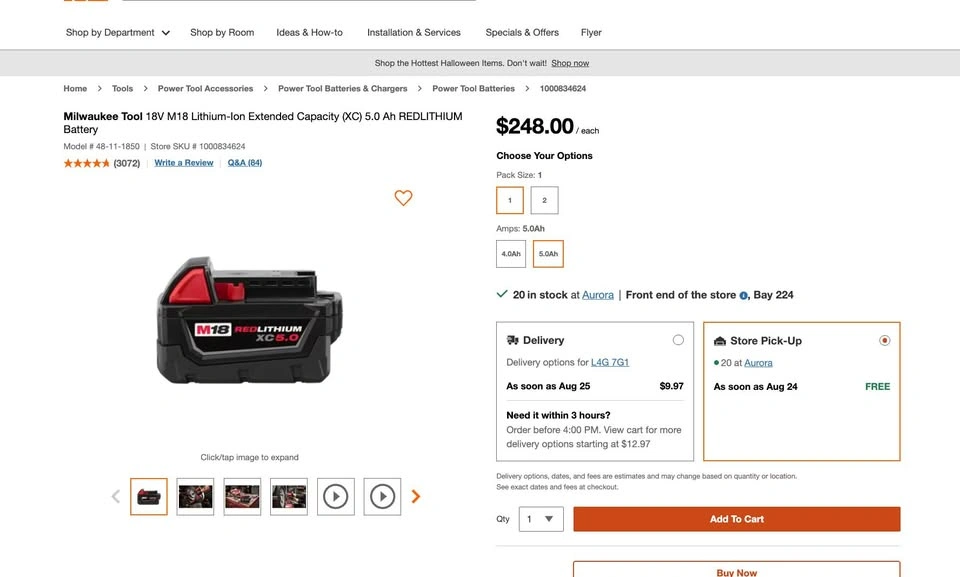Click the Add To Cart button
The image size is (960, 577).
tap(737, 519)
